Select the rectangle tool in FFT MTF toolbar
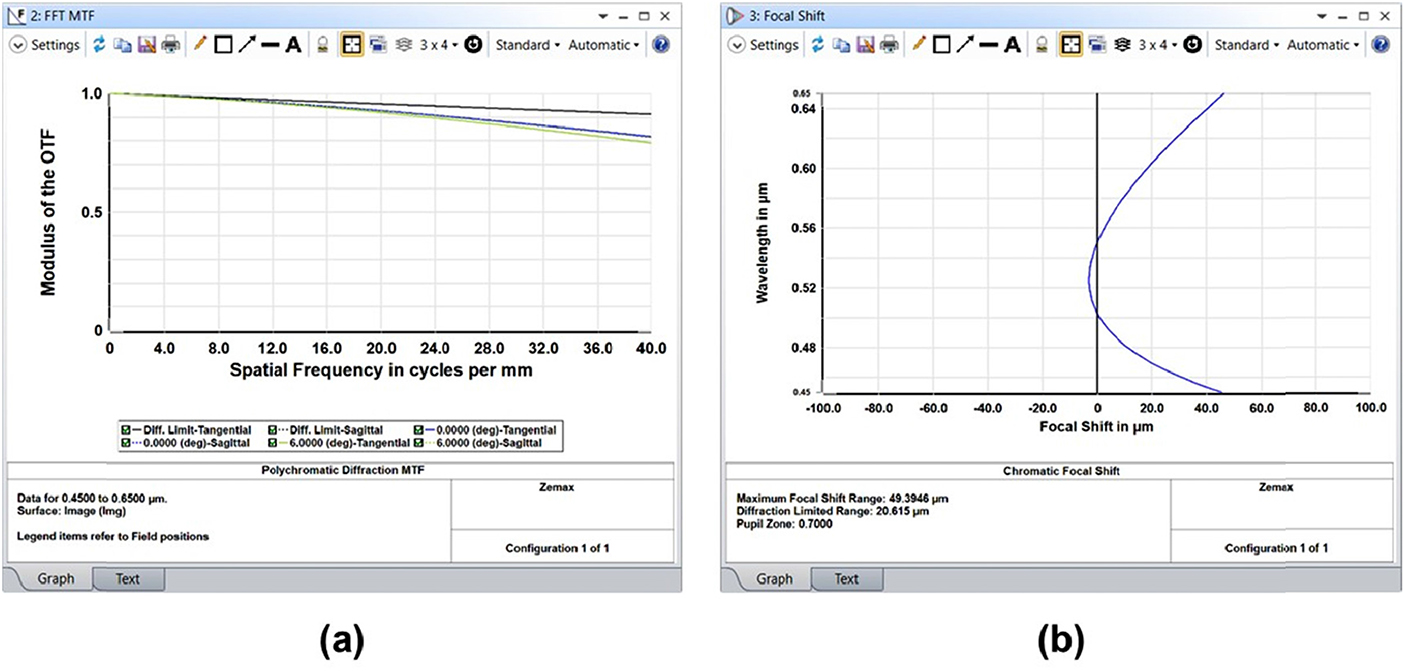Viewport: 1405px width, 671px height. click(x=223, y=45)
